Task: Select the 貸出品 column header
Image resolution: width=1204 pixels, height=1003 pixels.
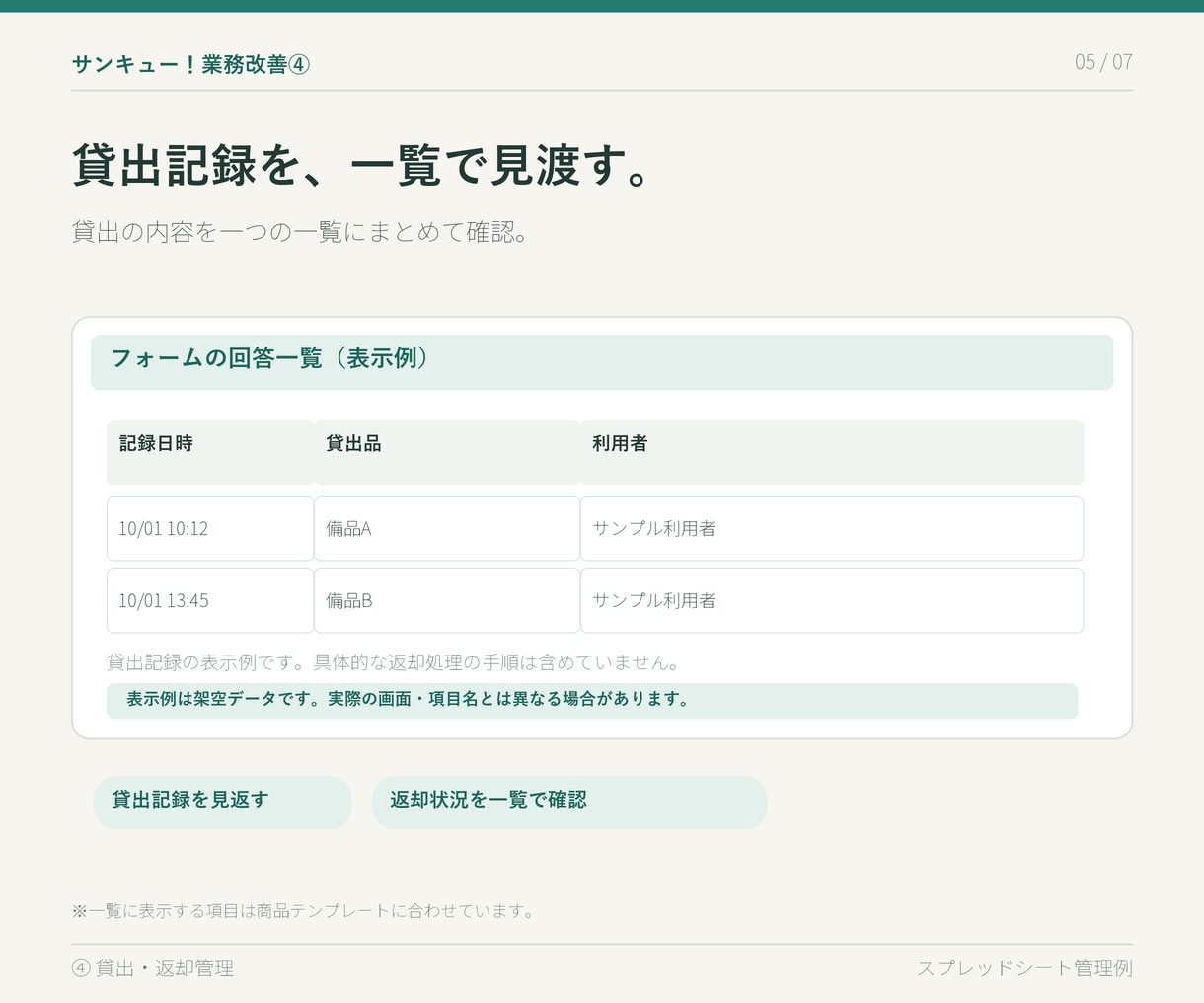Action: (x=447, y=452)
